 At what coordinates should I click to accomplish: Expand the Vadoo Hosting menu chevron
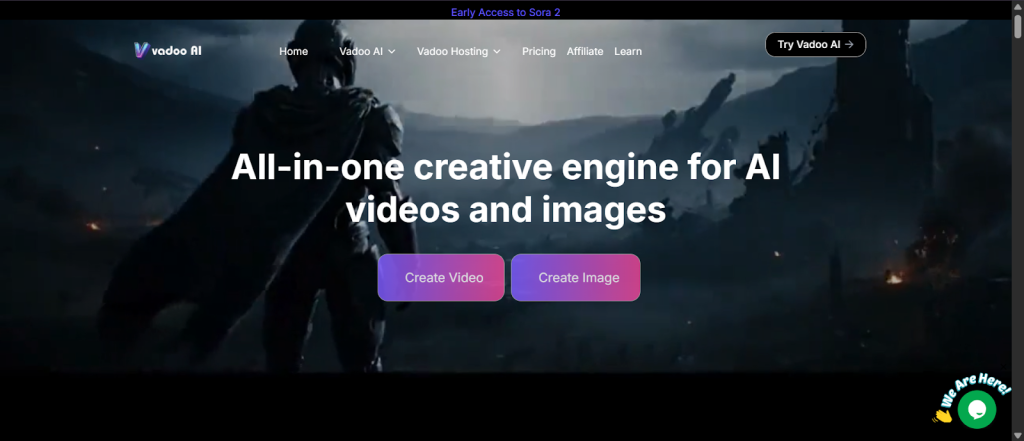point(497,51)
